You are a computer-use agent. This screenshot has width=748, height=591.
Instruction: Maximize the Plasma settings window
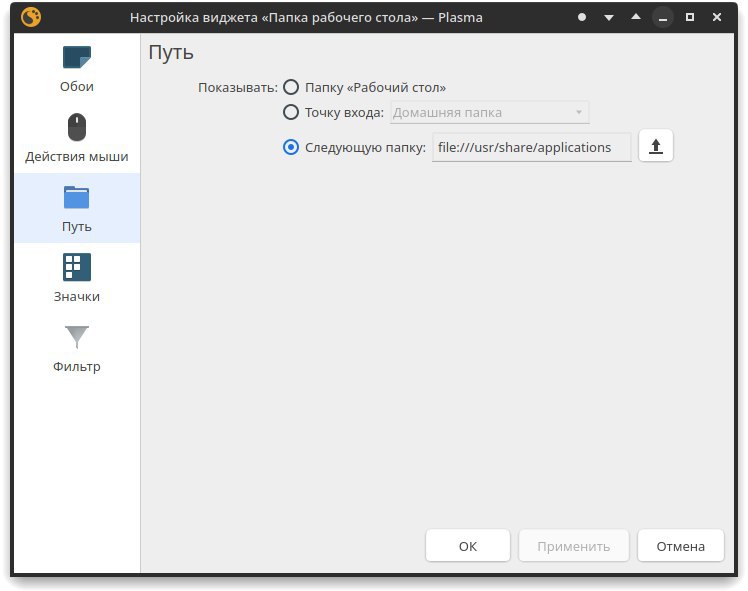[689, 18]
